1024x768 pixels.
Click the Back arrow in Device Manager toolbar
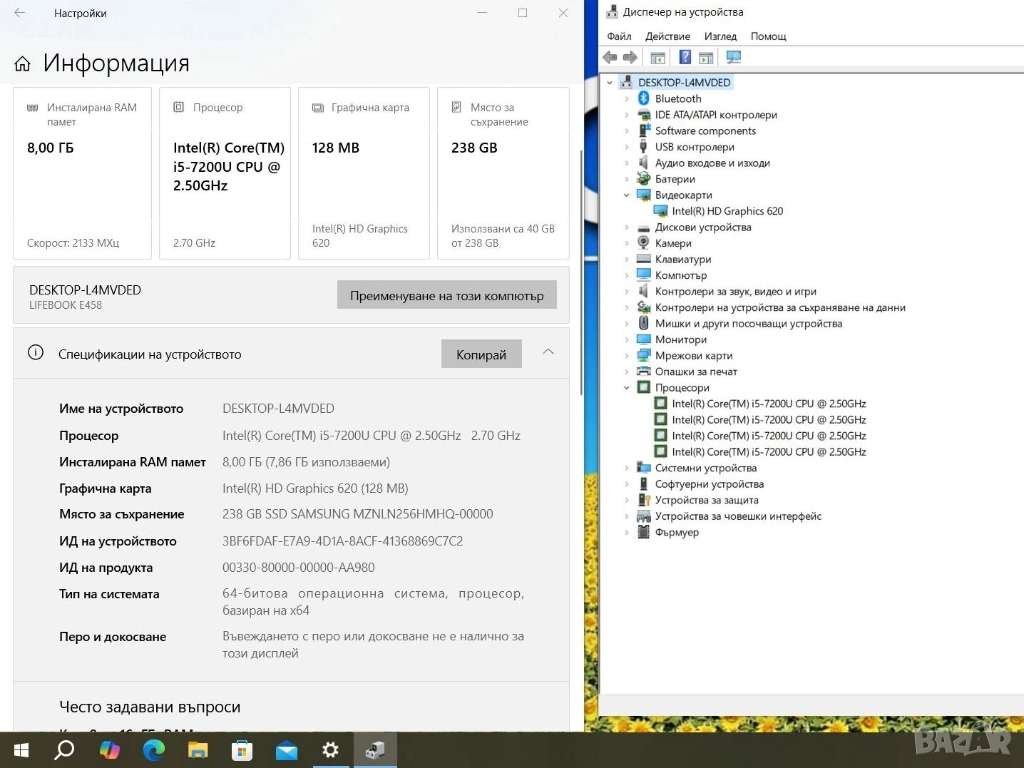(610, 58)
